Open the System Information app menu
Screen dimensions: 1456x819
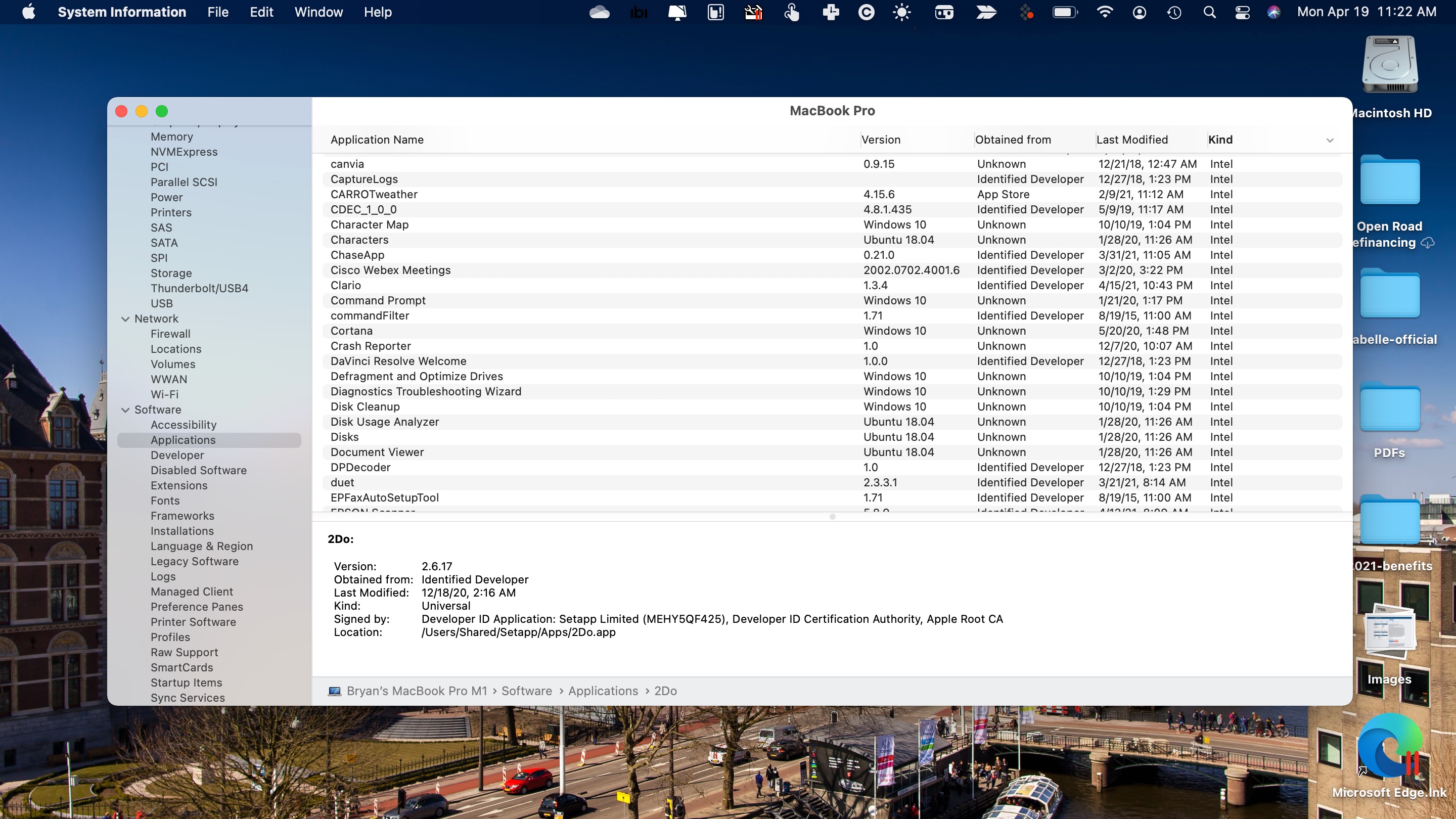coord(121,12)
